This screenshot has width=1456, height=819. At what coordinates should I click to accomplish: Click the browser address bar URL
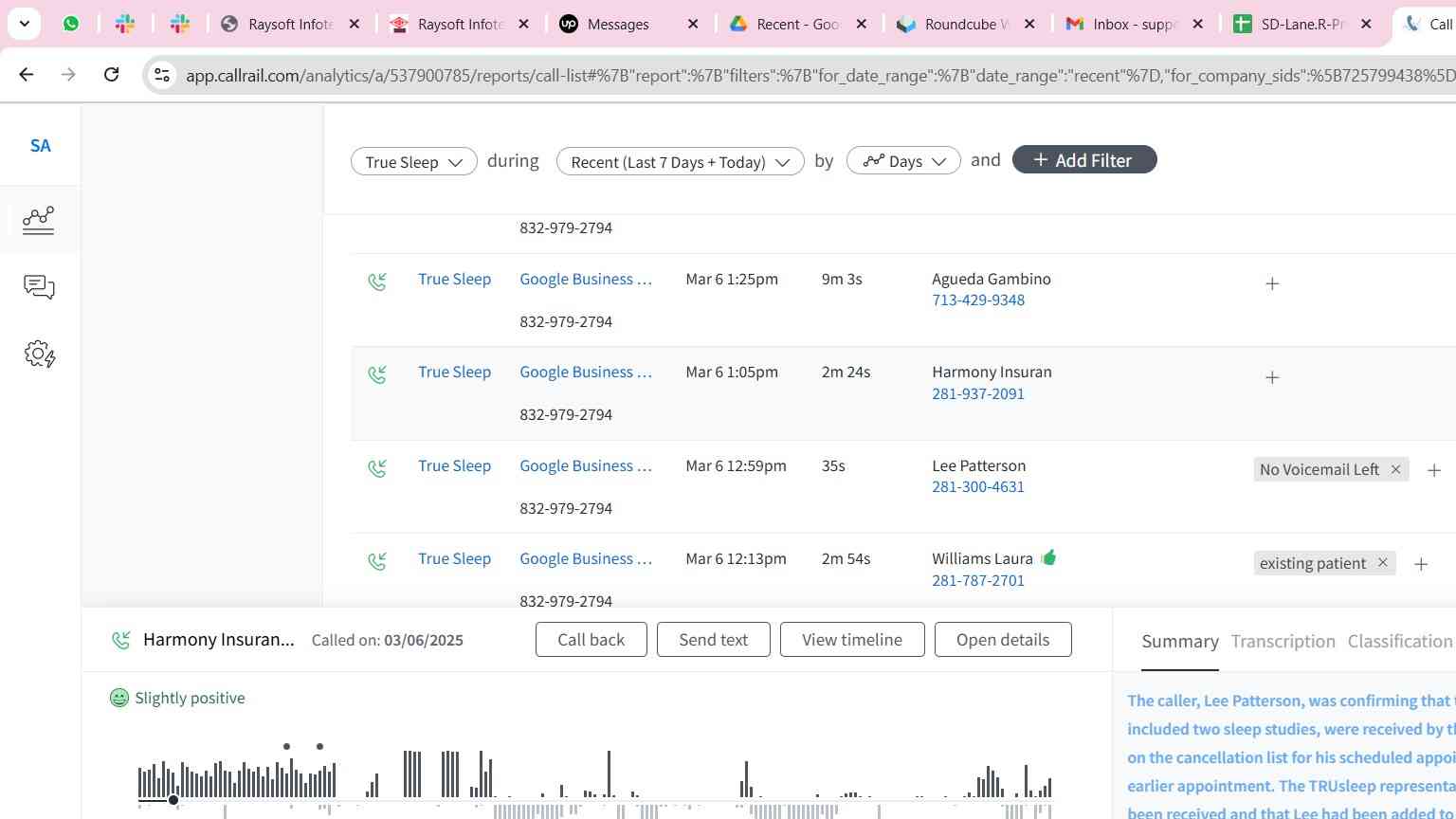click(820, 75)
